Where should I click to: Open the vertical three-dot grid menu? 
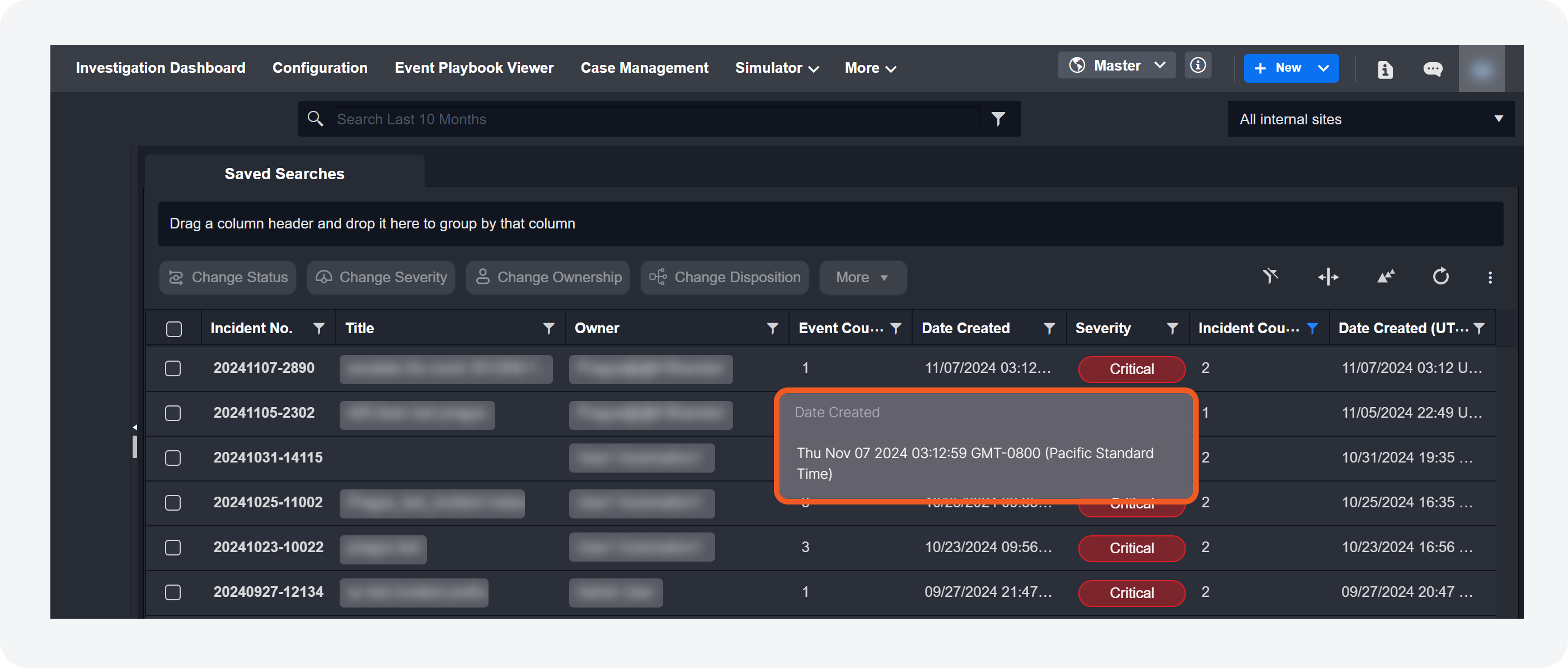tap(1490, 278)
